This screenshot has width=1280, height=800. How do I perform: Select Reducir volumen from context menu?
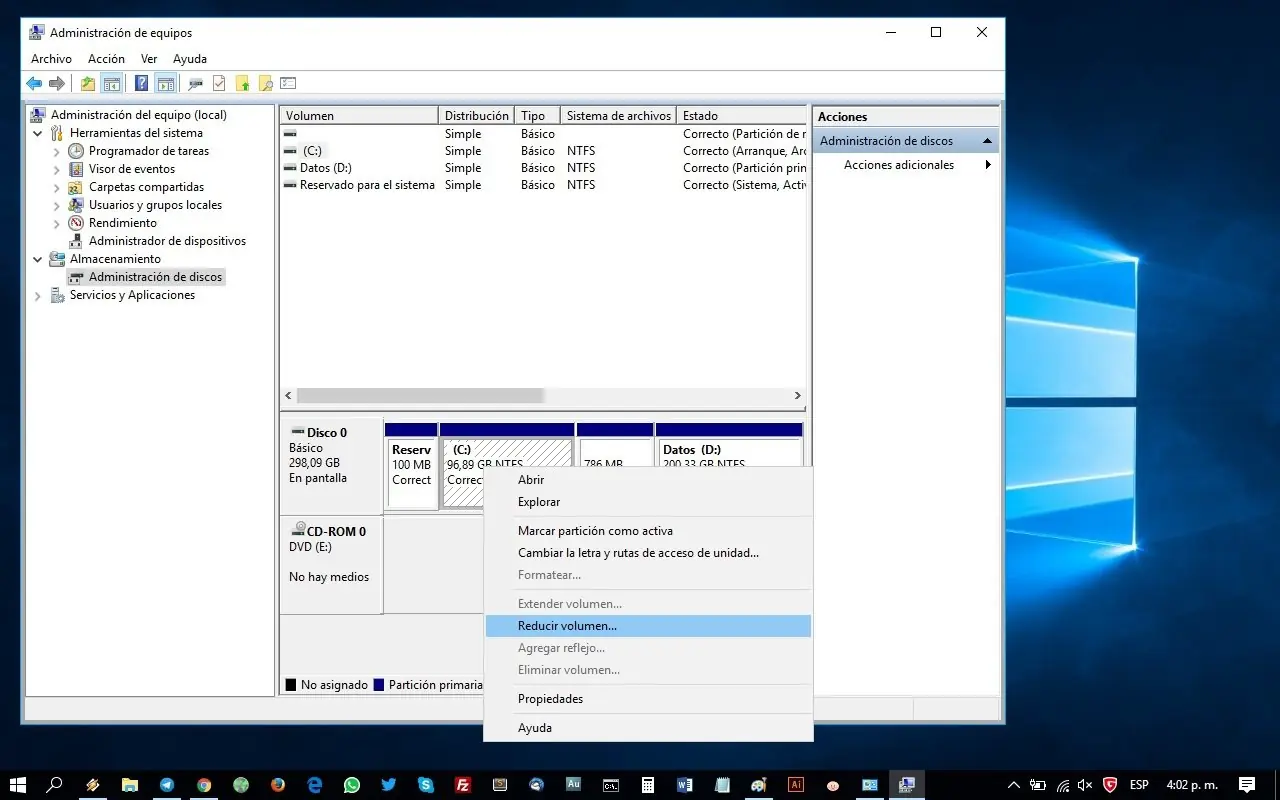coord(567,626)
